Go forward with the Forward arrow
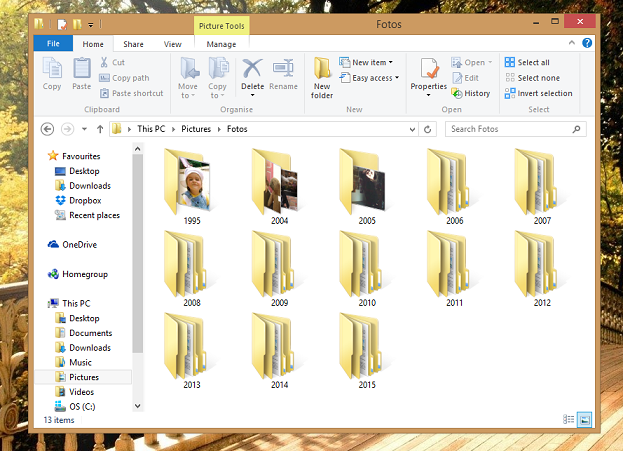Screen dimensions: 623x451 pos(67,129)
